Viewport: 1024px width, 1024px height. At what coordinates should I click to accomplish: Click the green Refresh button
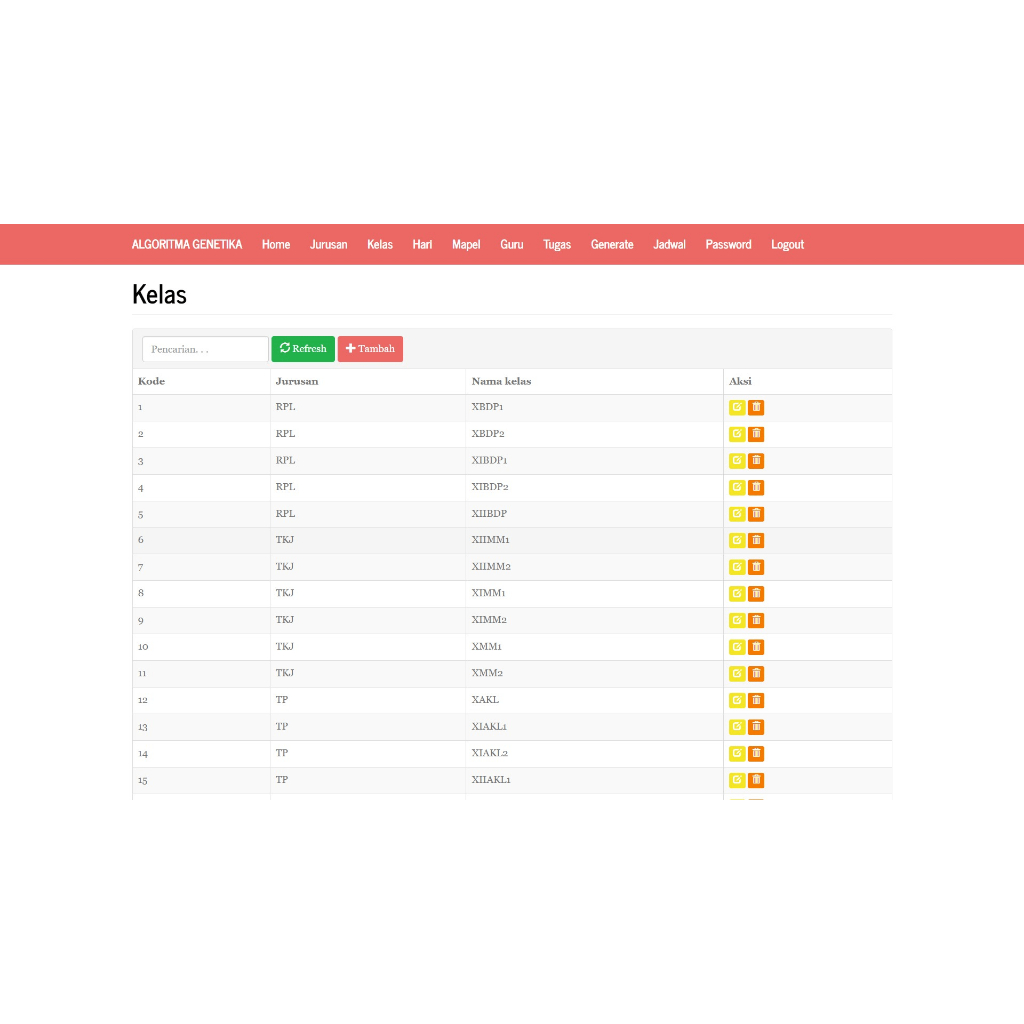[x=303, y=349]
